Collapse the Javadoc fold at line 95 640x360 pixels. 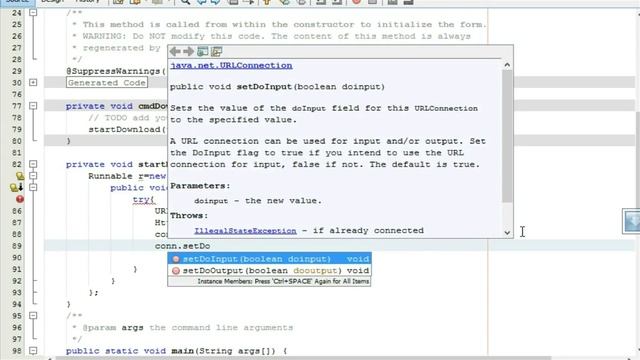click(33, 316)
